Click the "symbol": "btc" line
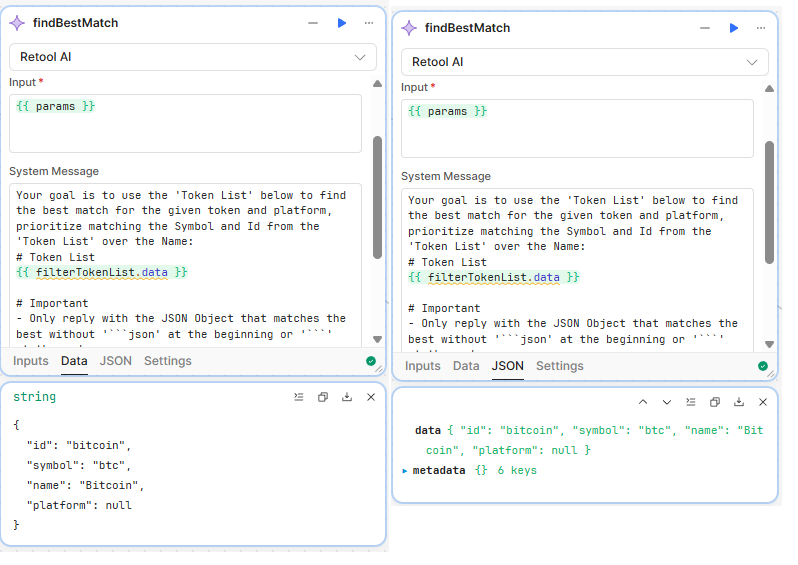The width and height of the screenshot is (798, 565). point(79,466)
